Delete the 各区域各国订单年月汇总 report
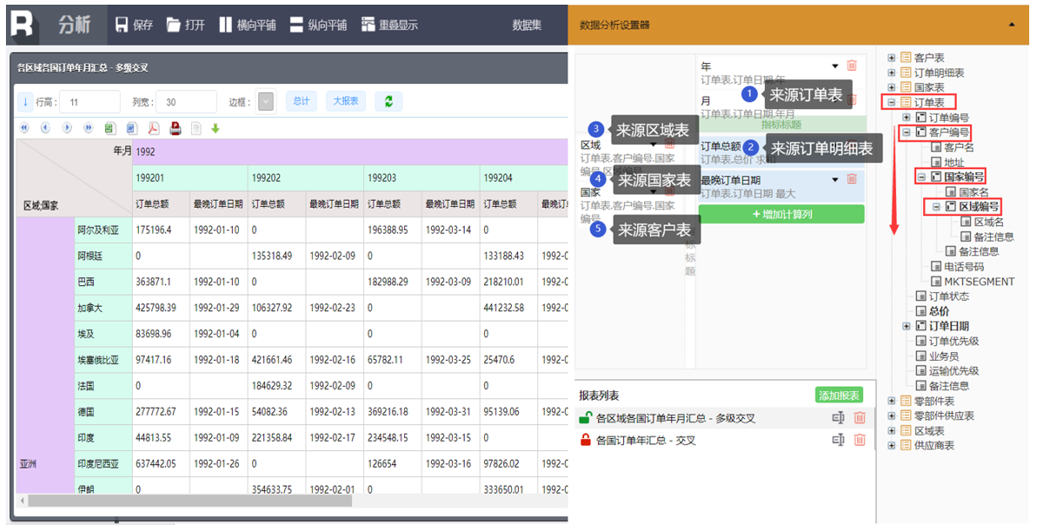Viewport: 1045px width, 531px height. pyautogui.click(x=859, y=418)
